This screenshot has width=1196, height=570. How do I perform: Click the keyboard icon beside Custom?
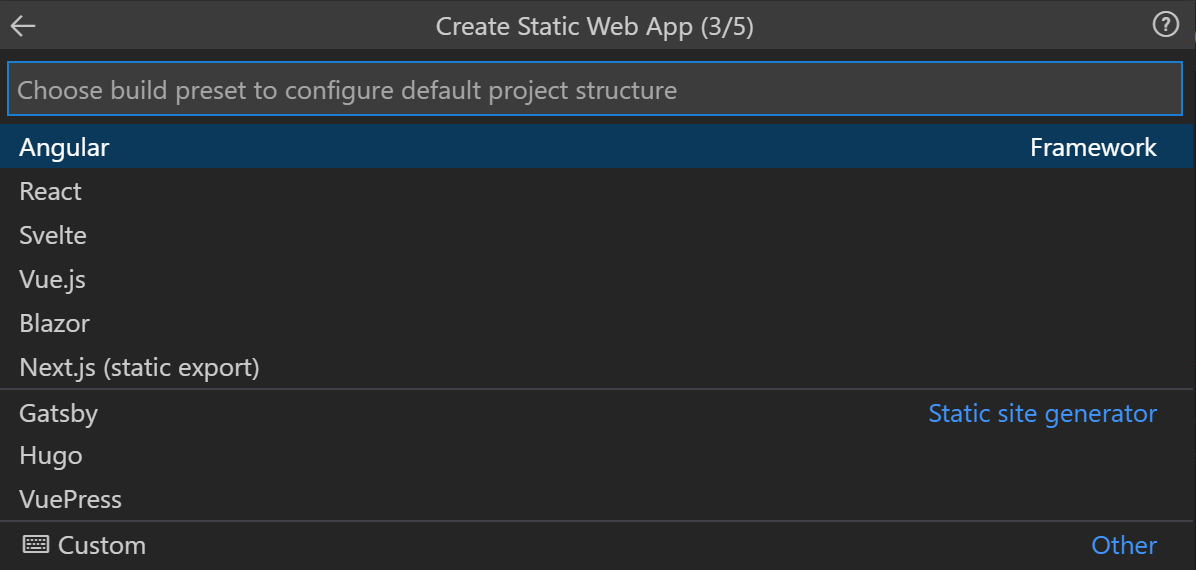[36, 545]
